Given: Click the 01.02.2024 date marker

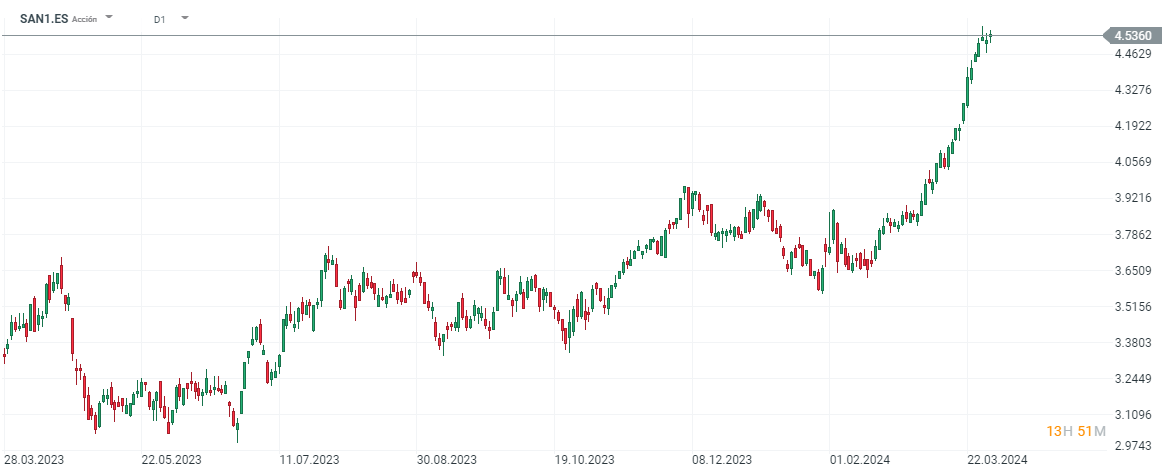Looking at the screenshot, I should point(859,460).
